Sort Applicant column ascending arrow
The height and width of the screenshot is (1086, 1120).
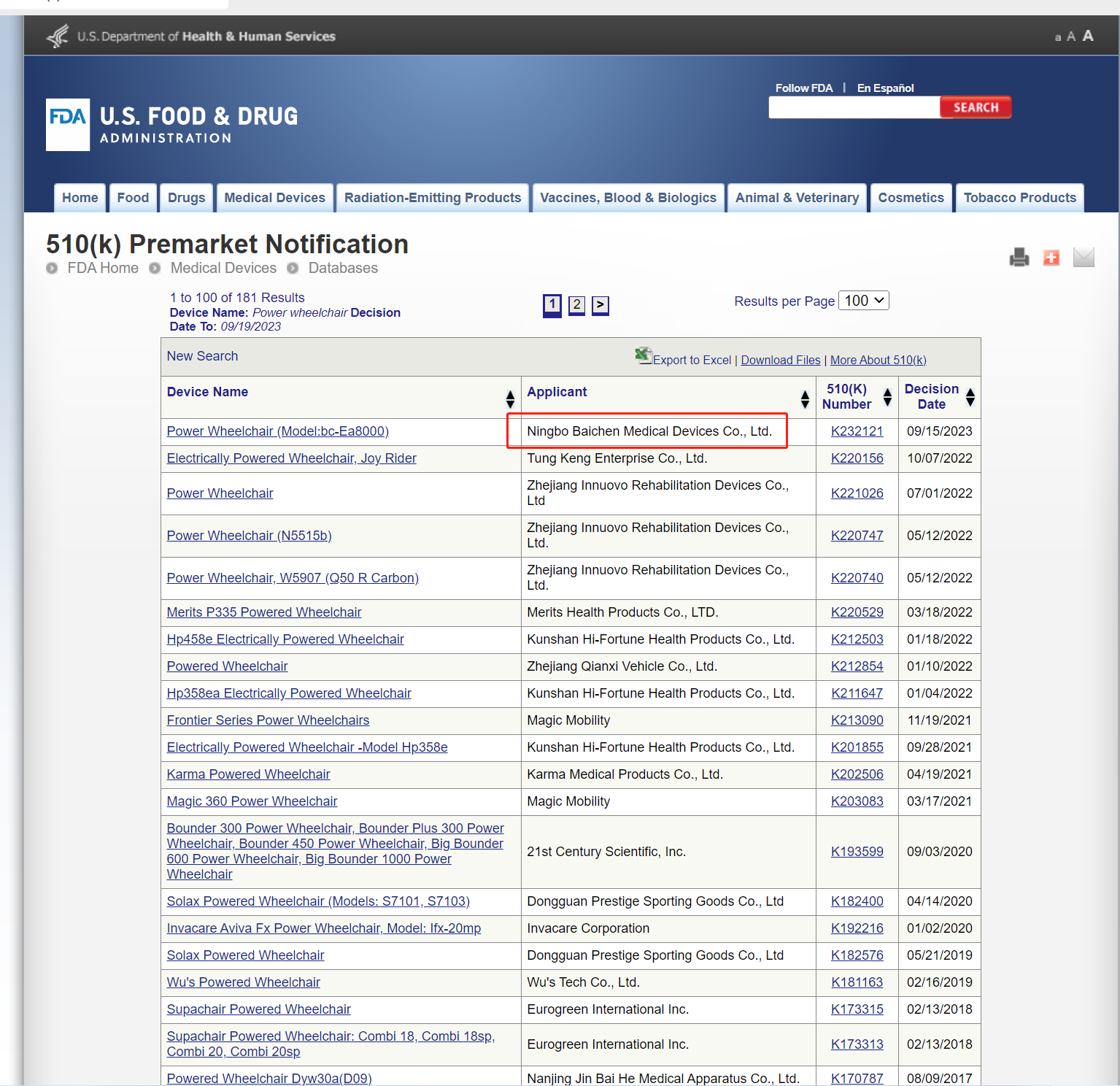coord(805,394)
